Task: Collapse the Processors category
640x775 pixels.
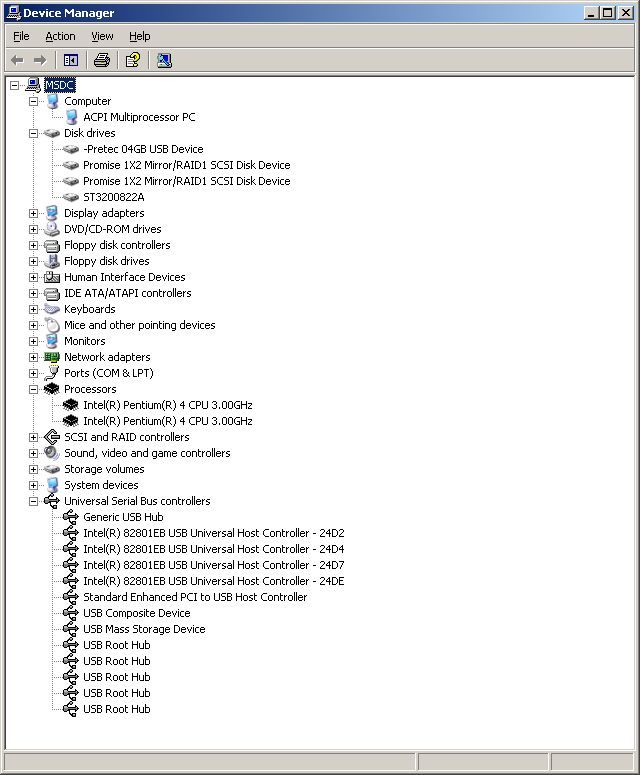Action: [x=33, y=389]
